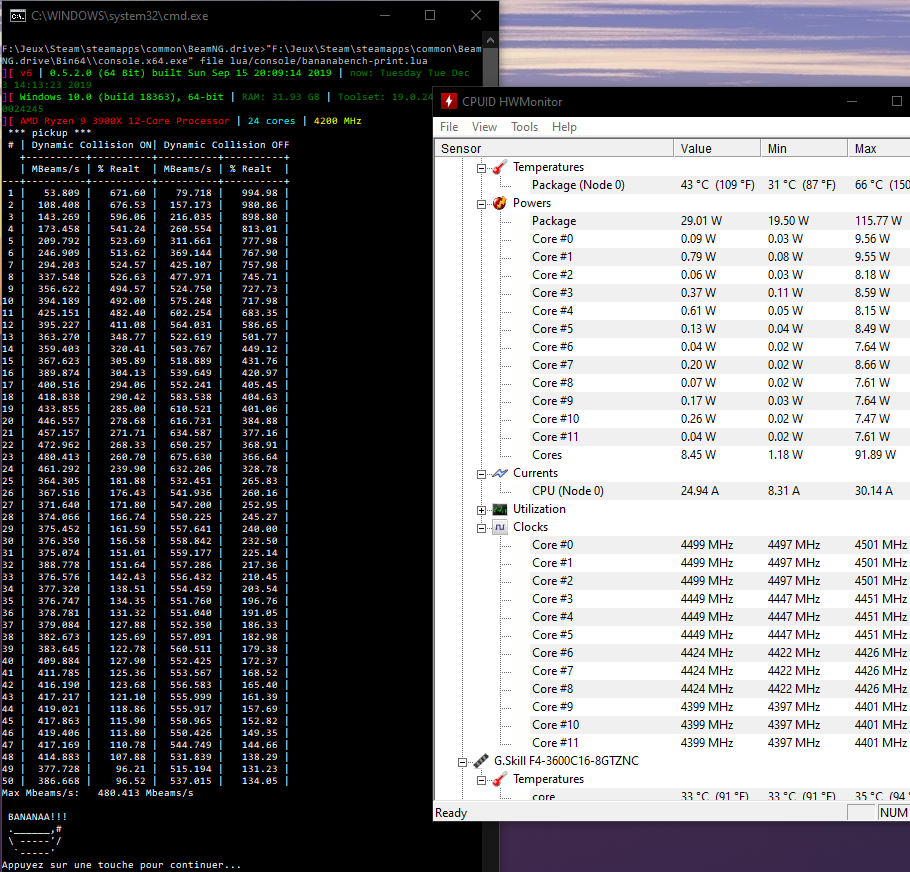Click the 4200 MHz text in console
The width and height of the screenshot is (910, 872).
point(337,121)
